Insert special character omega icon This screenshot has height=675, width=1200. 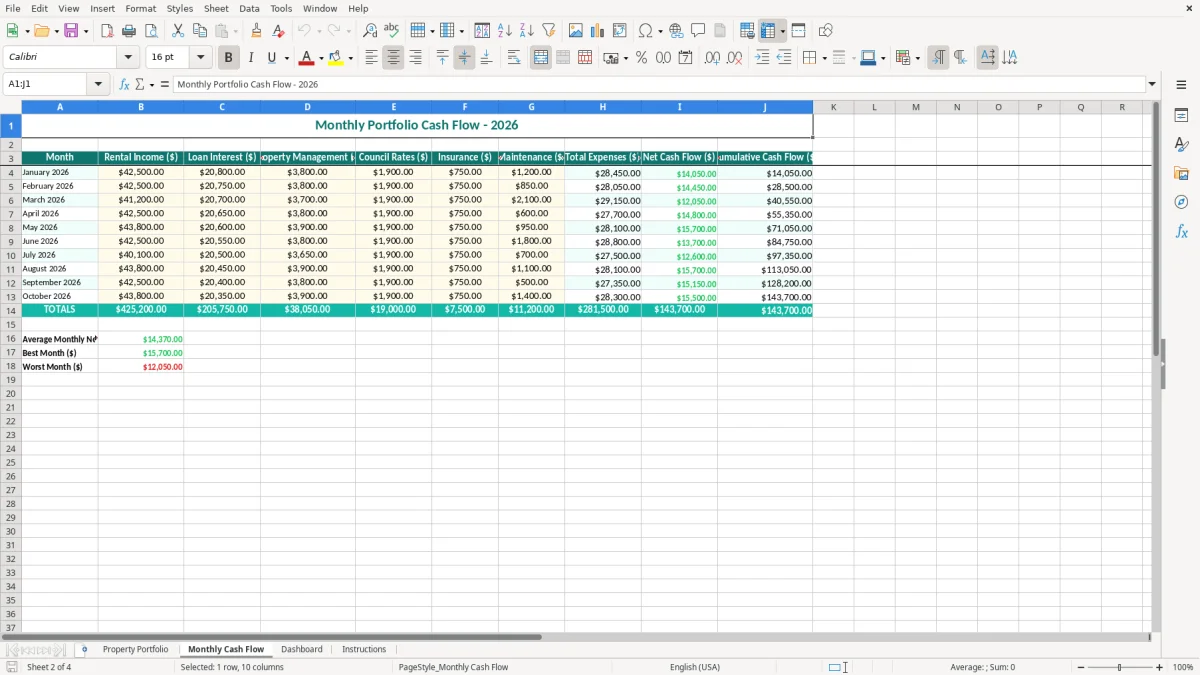tap(645, 31)
